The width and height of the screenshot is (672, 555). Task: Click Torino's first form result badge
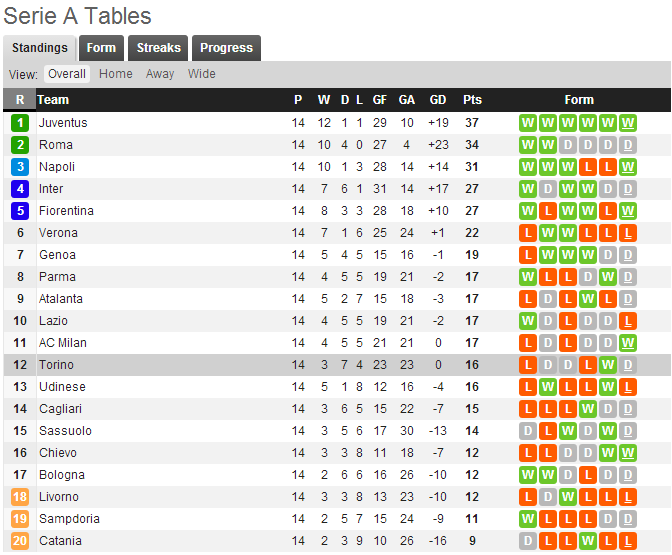click(x=528, y=365)
